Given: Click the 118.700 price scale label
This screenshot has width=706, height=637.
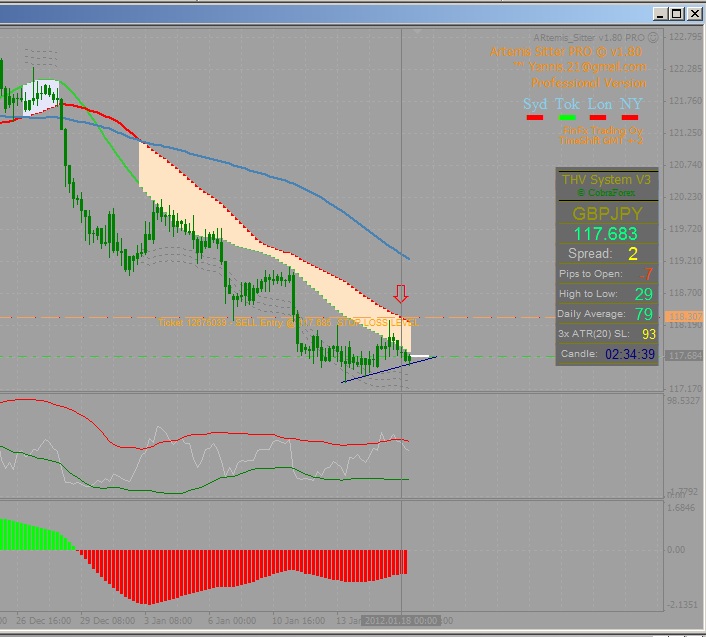Looking at the screenshot, I should click(x=685, y=293).
